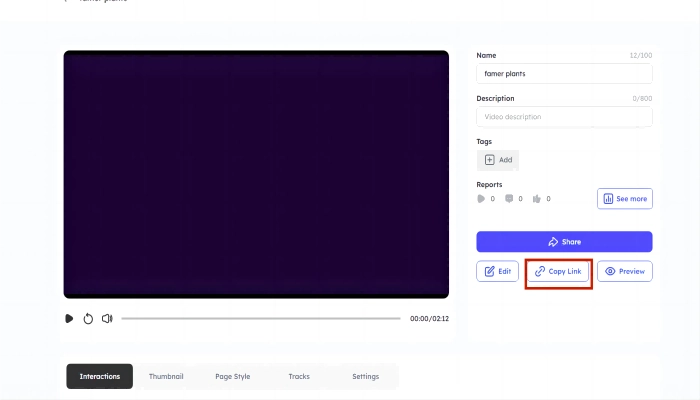Click the Video description field
700x400 pixels.
click(x=564, y=117)
